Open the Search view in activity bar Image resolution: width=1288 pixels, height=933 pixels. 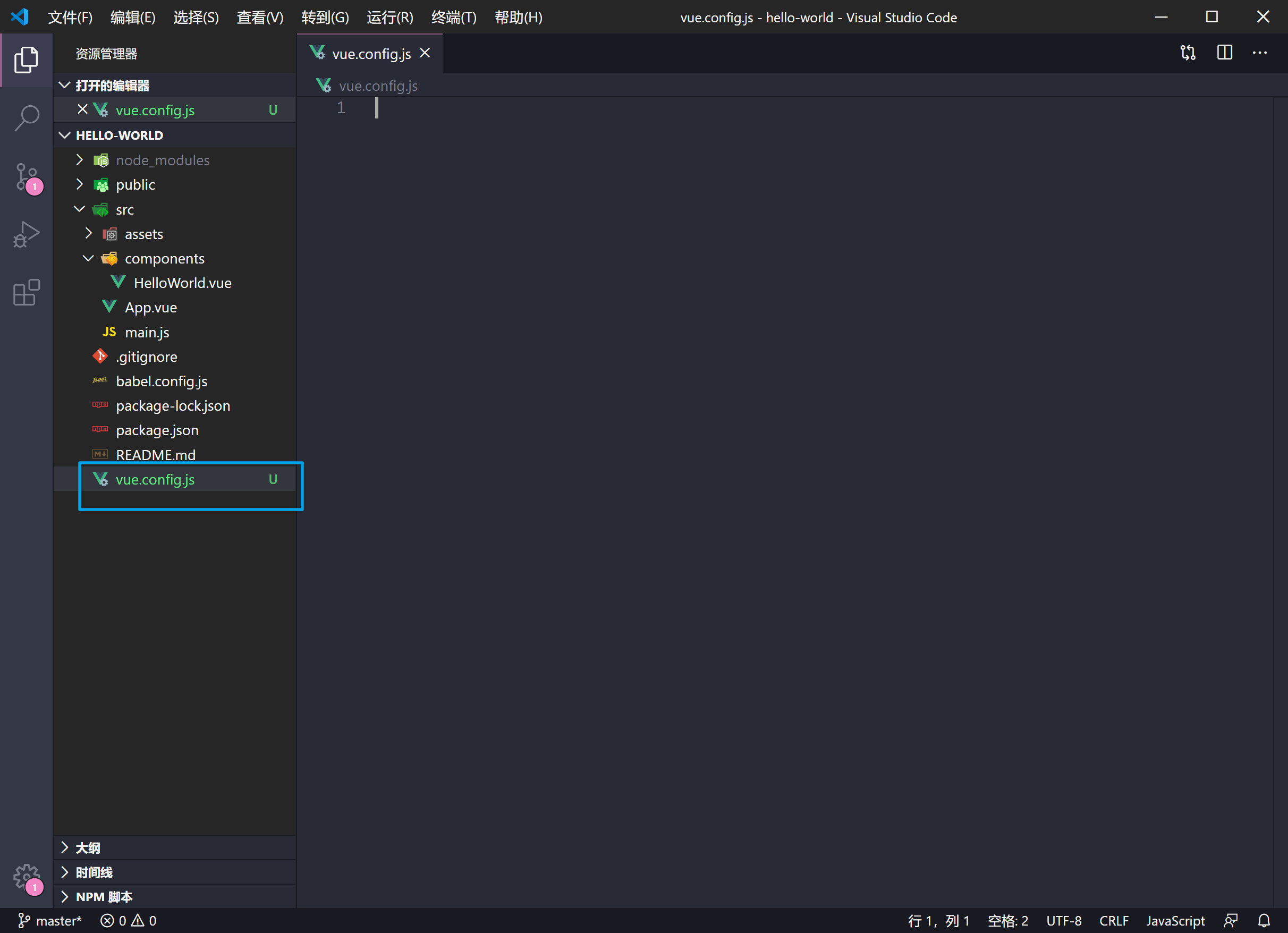26,118
